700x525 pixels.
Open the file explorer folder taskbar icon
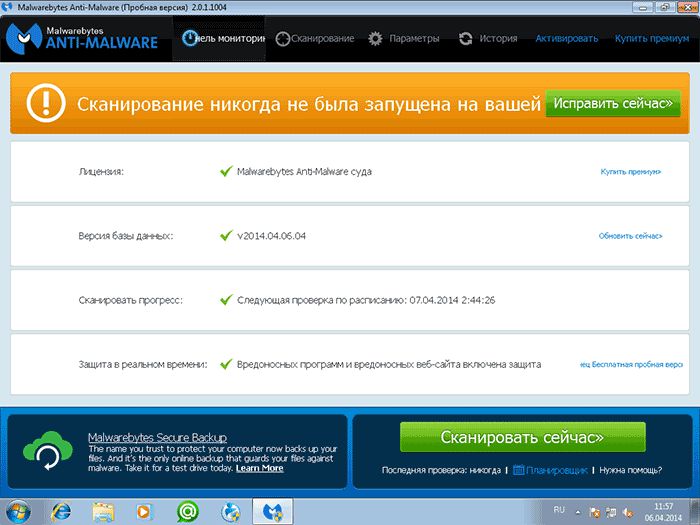click(x=103, y=512)
